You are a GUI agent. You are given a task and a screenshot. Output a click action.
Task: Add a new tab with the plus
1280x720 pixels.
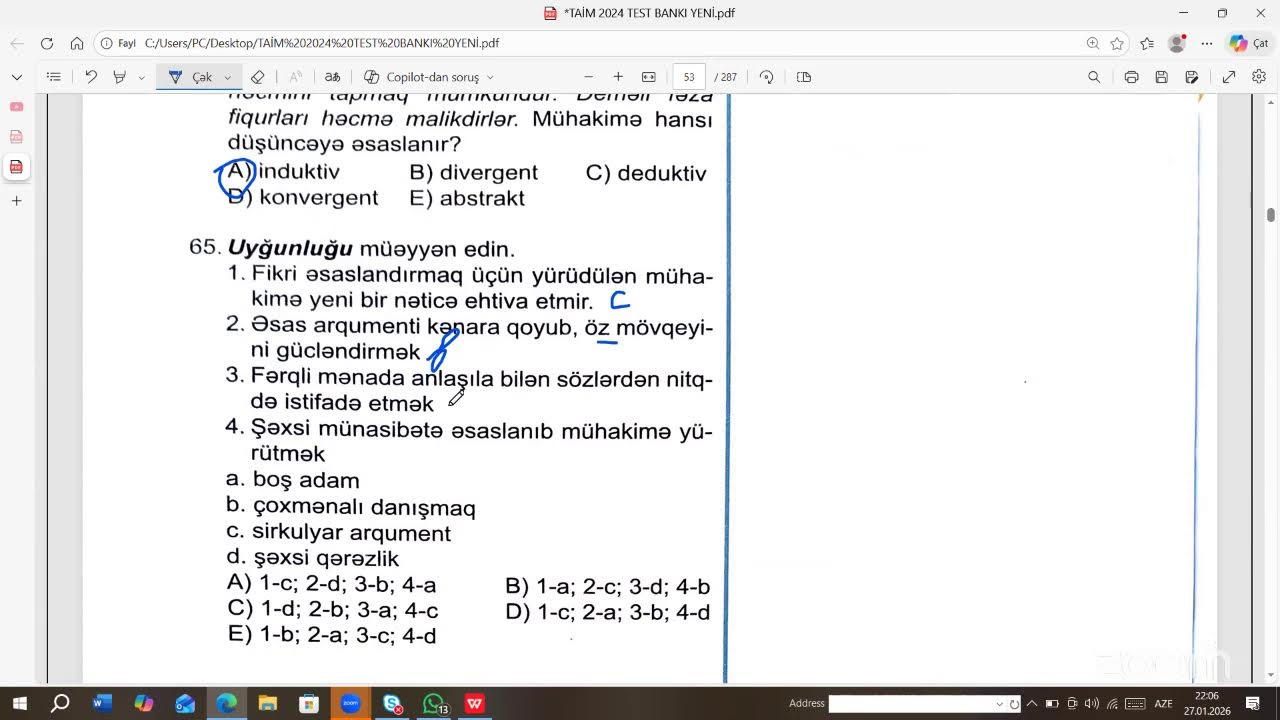point(16,201)
